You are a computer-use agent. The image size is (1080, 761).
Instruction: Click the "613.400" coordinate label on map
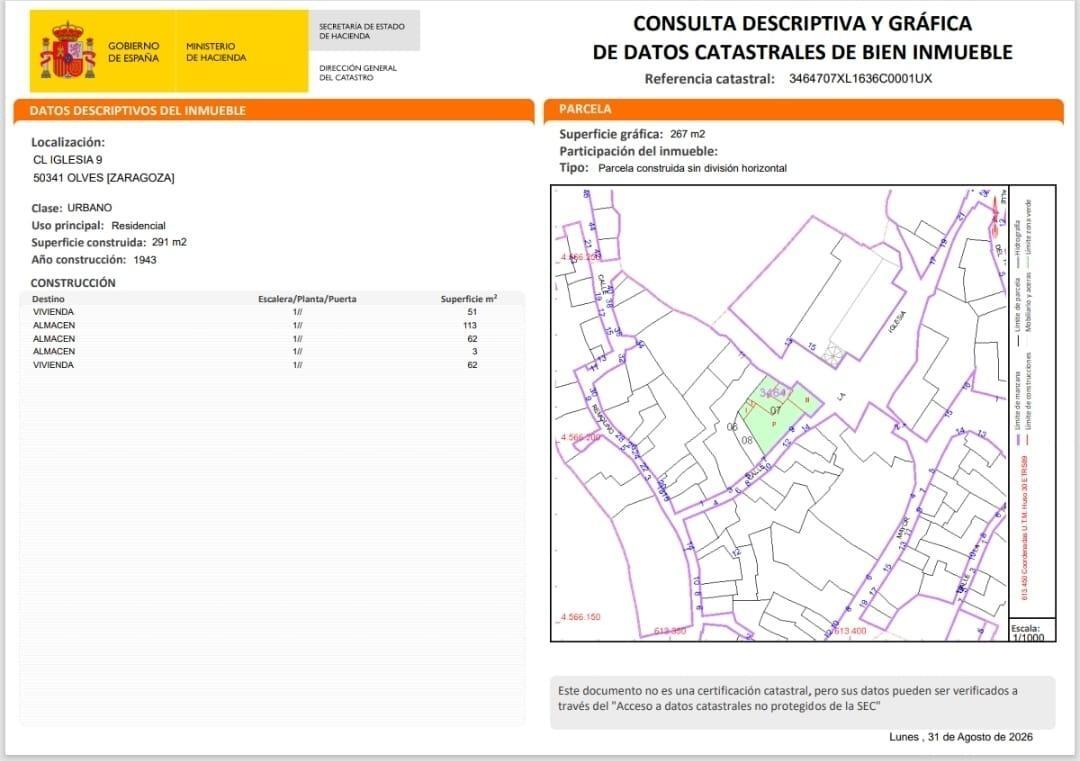(850, 631)
